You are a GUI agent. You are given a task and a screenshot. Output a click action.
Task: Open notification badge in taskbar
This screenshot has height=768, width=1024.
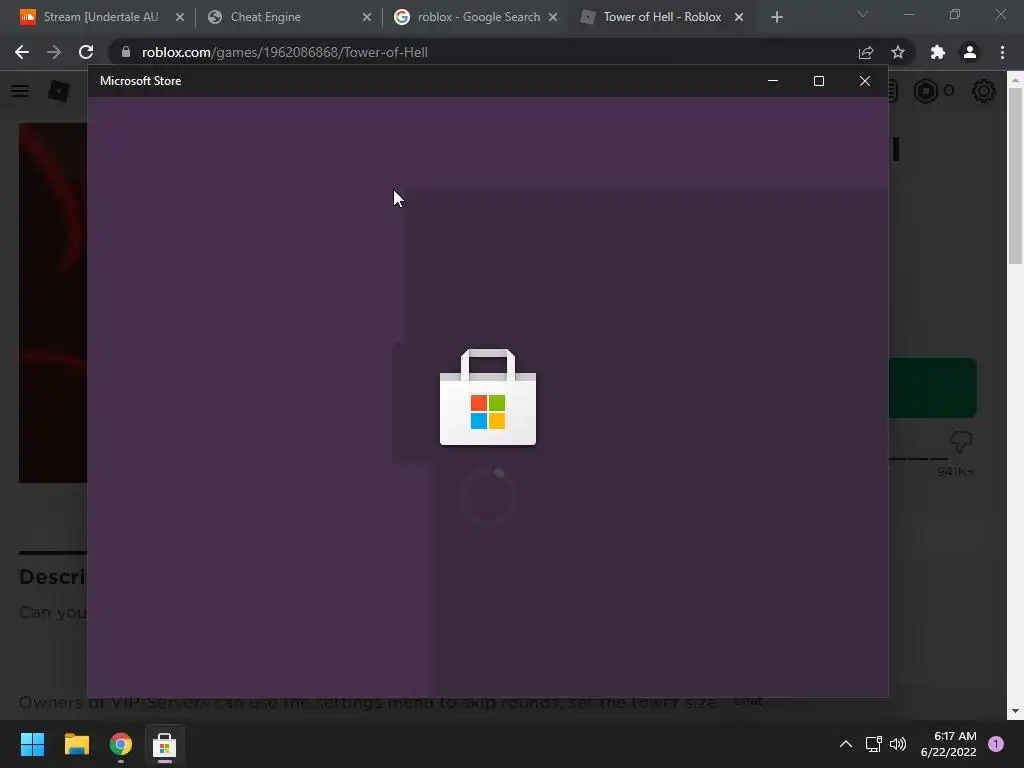coord(996,743)
